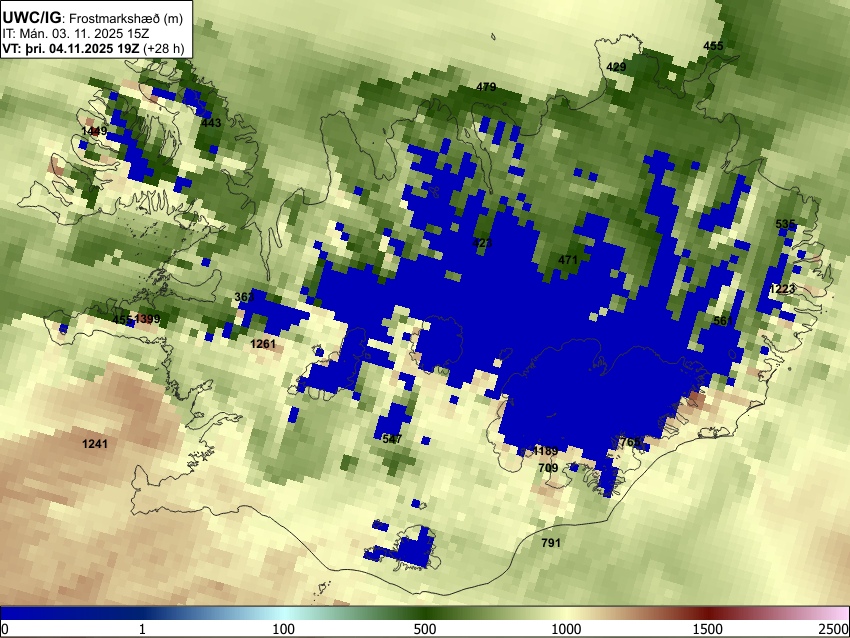
Task: Click the map value 547
Action: [392, 439]
